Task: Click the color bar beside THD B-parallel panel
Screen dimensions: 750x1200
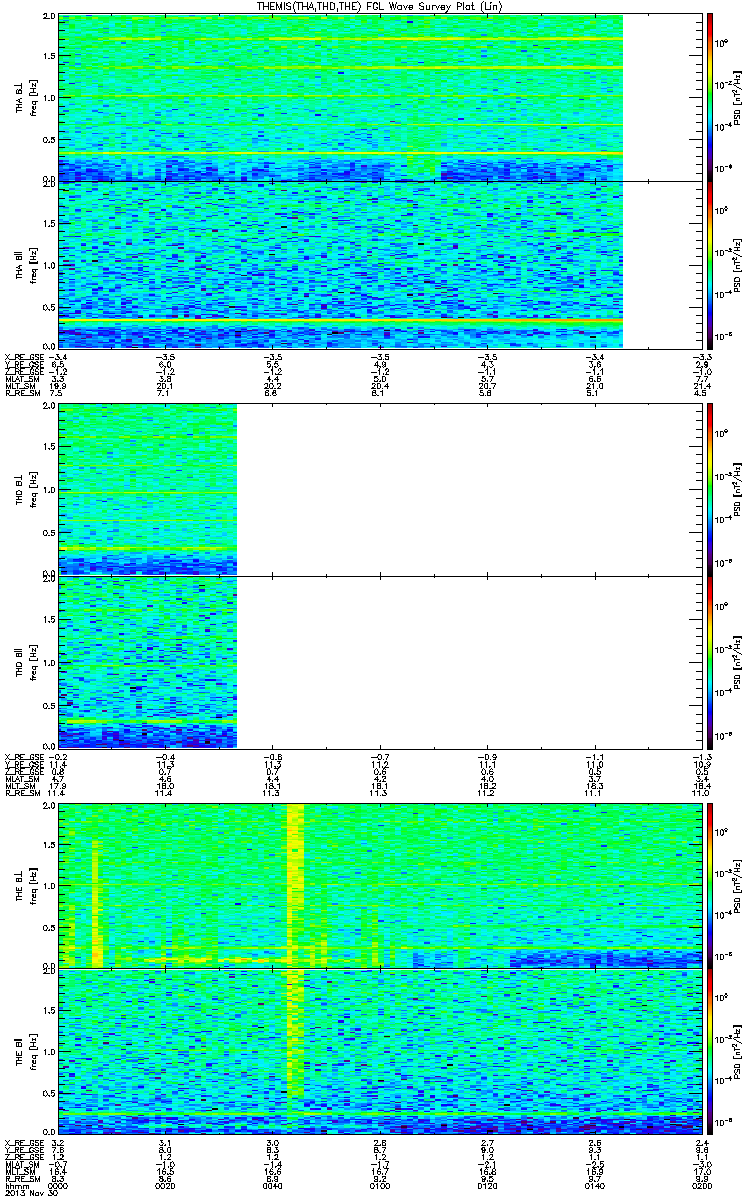Action: (710, 662)
